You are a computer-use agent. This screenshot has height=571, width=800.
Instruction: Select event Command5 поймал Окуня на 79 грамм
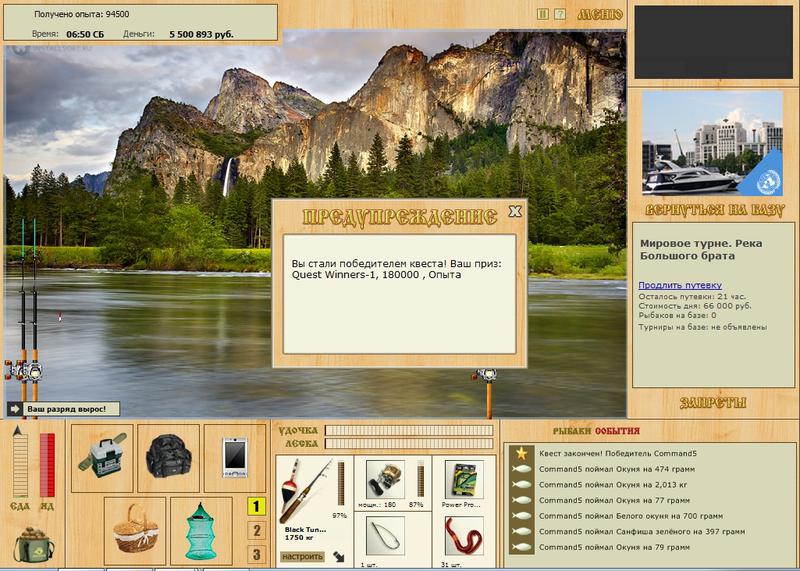(614, 547)
